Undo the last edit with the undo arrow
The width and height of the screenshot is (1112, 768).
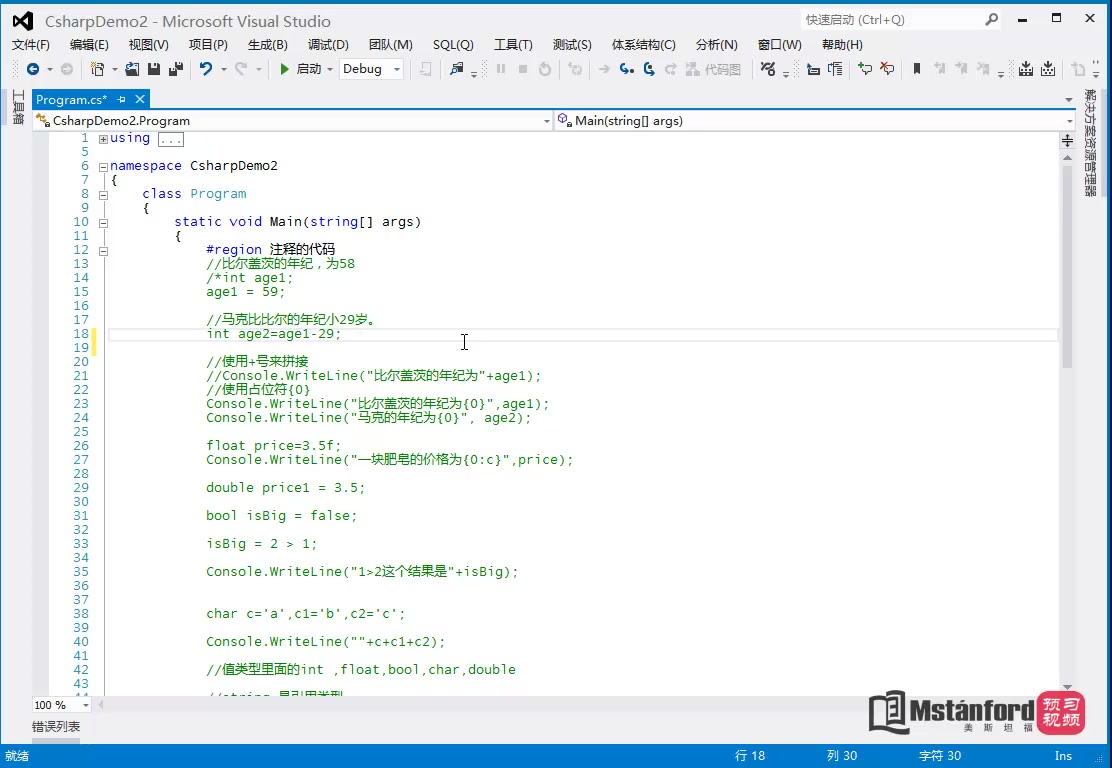click(x=206, y=69)
